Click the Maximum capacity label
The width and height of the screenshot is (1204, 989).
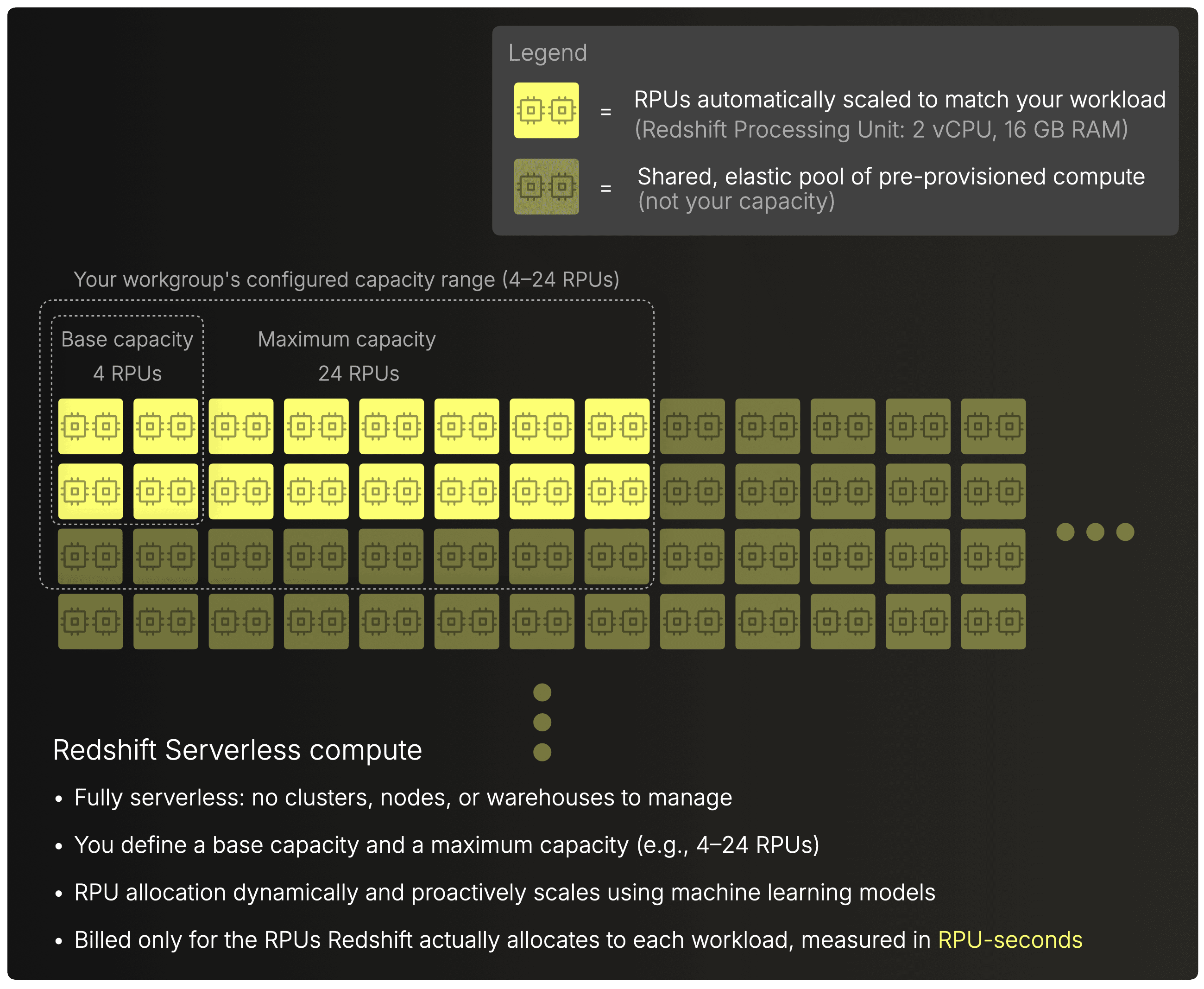(x=346, y=340)
